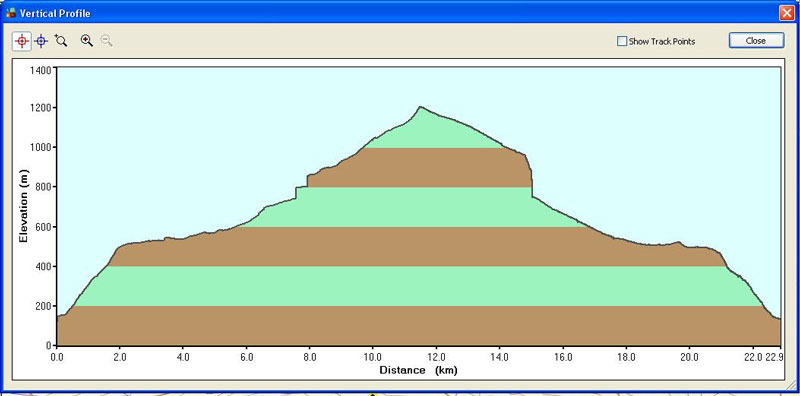Click the 1400 elevation axis value
The image size is (800, 396).
click(41, 69)
